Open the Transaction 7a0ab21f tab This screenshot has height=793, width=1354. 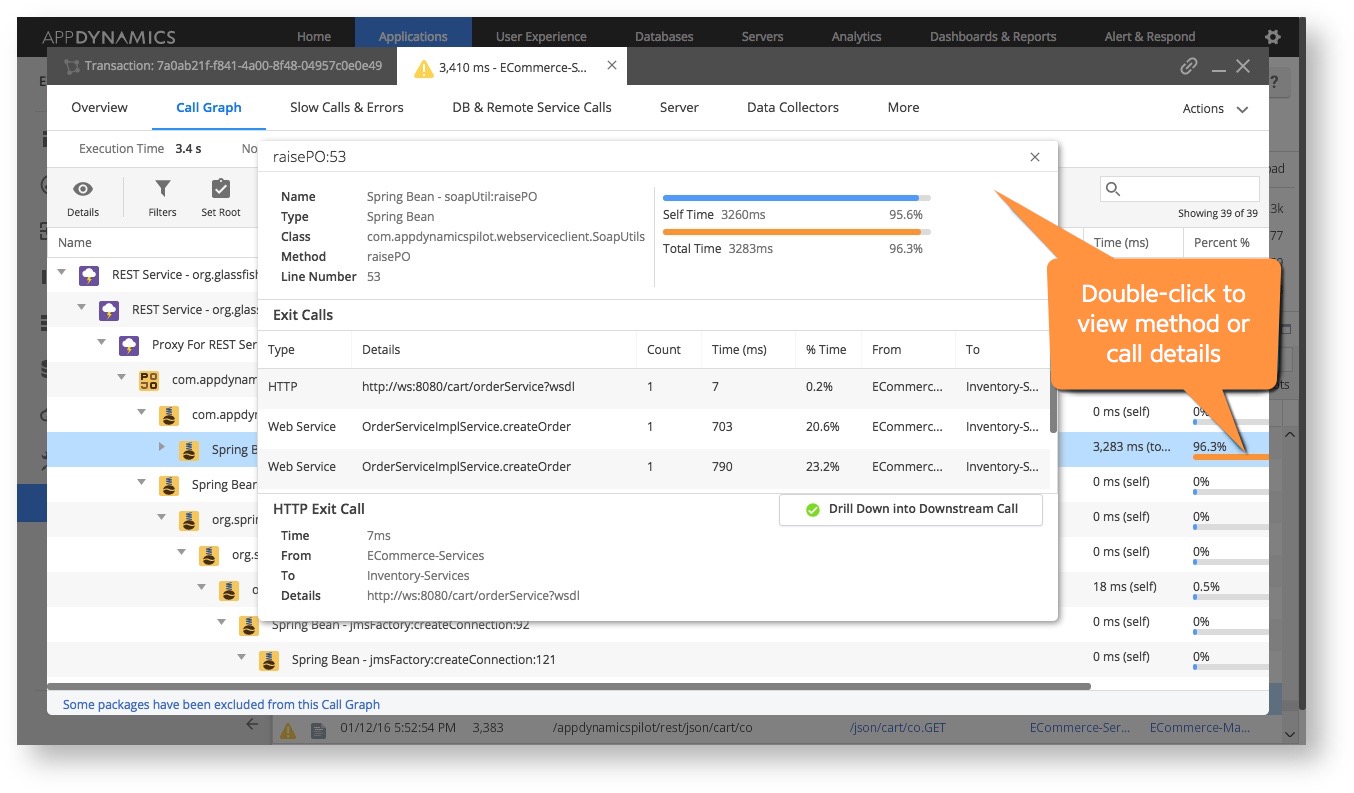[222, 67]
